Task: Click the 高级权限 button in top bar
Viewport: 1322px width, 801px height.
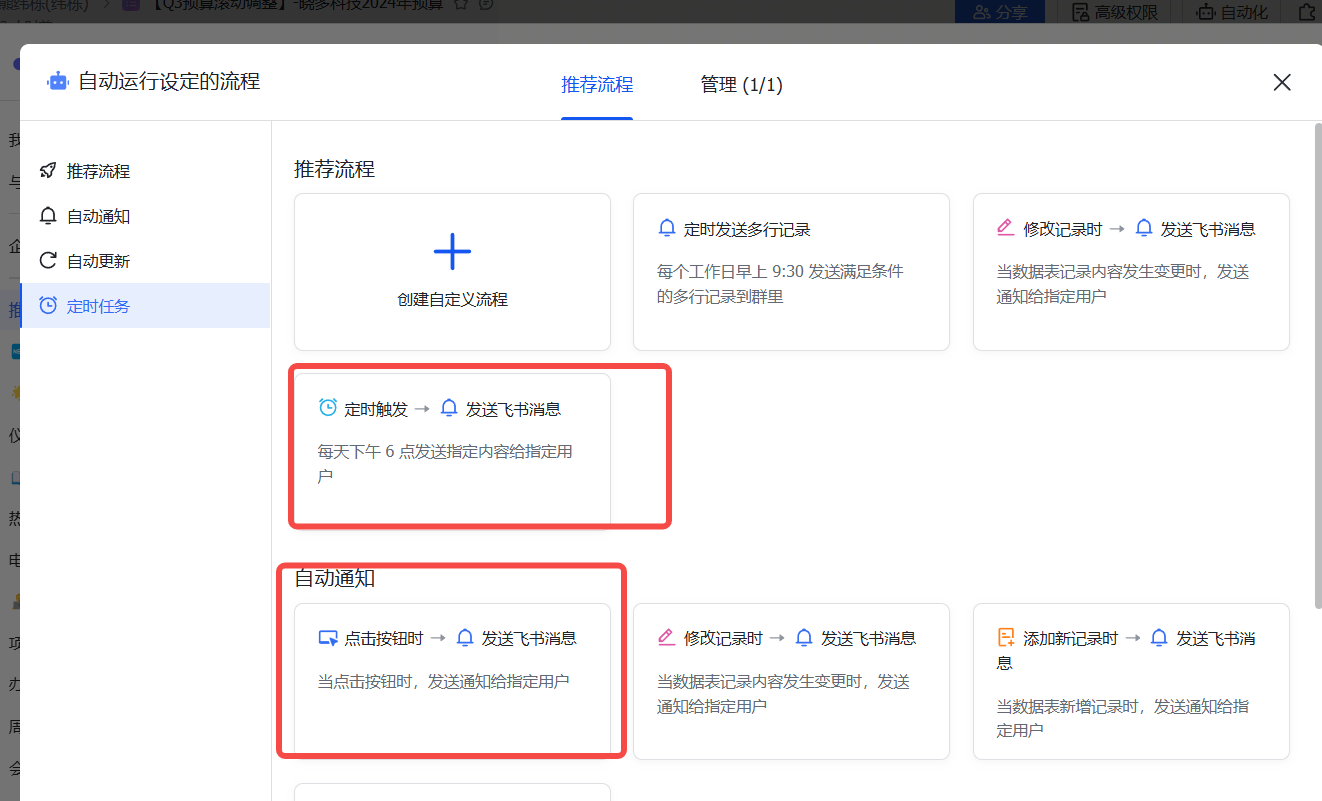Action: pos(1114,12)
